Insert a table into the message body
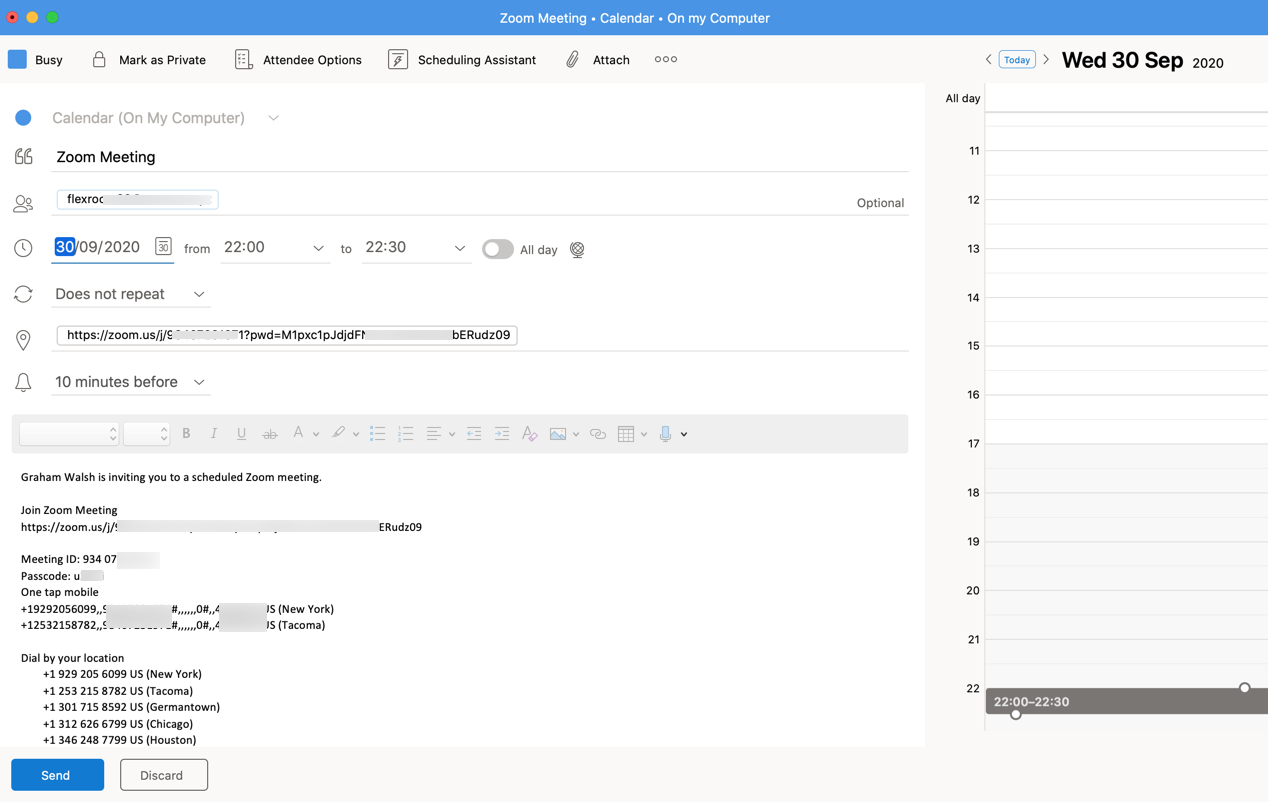The image size is (1268, 802). tap(628, 433)
